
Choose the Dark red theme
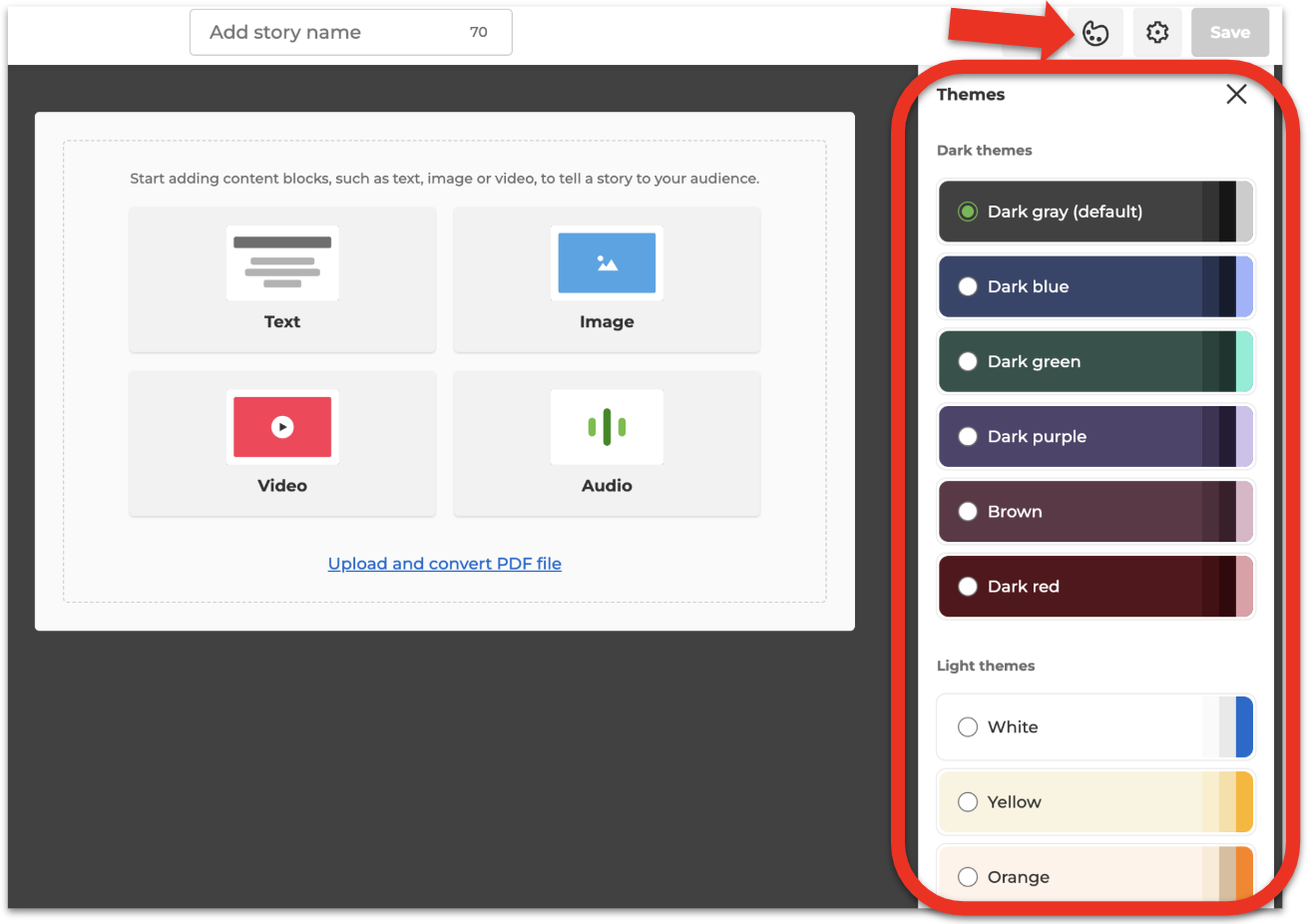pos(967,587)
